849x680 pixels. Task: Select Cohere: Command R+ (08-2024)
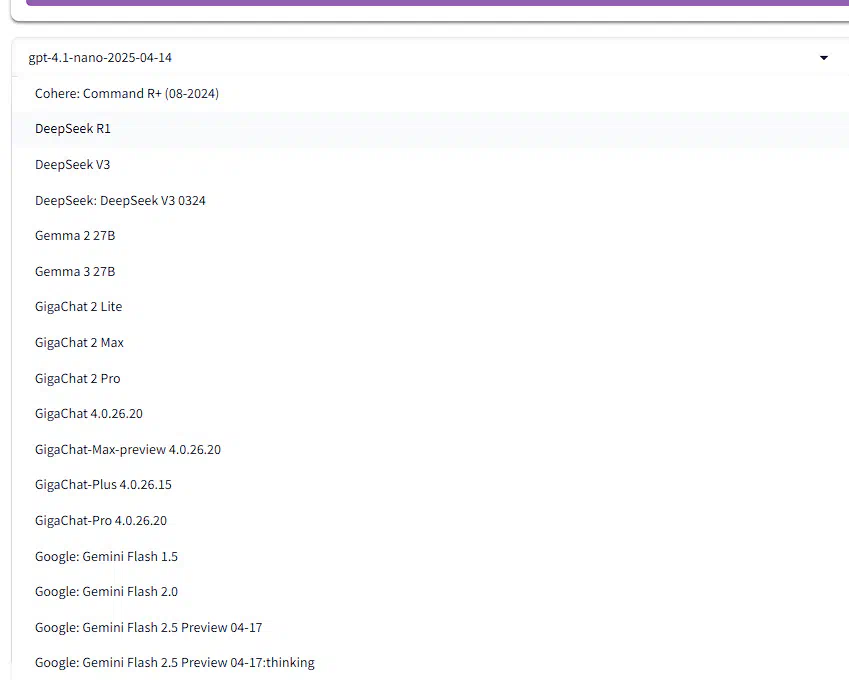pyautogui.click(x=430, y=94)
